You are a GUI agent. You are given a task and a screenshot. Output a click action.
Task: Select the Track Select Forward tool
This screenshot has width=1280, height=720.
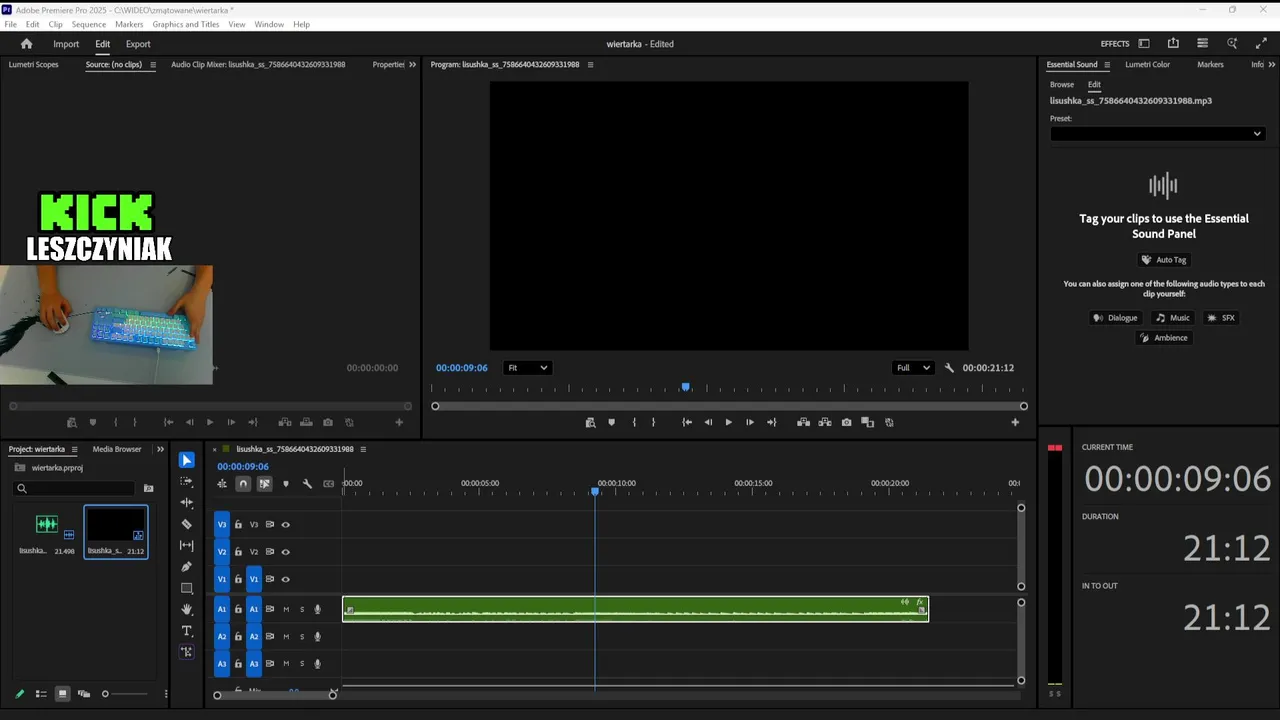coord(187,481)
